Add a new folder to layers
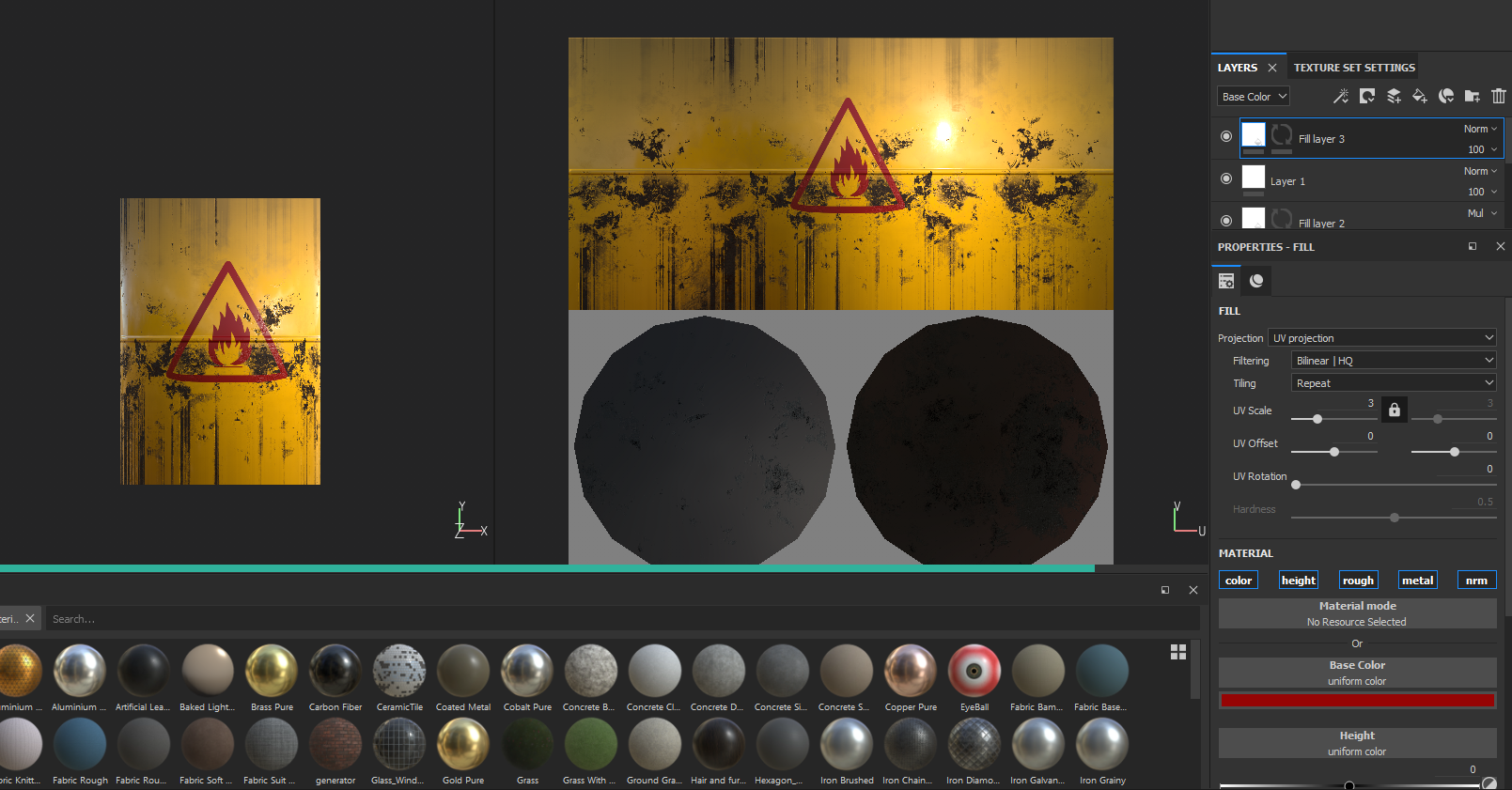The width and height of the screenshot is (1512, 790). coord(1473,96)
